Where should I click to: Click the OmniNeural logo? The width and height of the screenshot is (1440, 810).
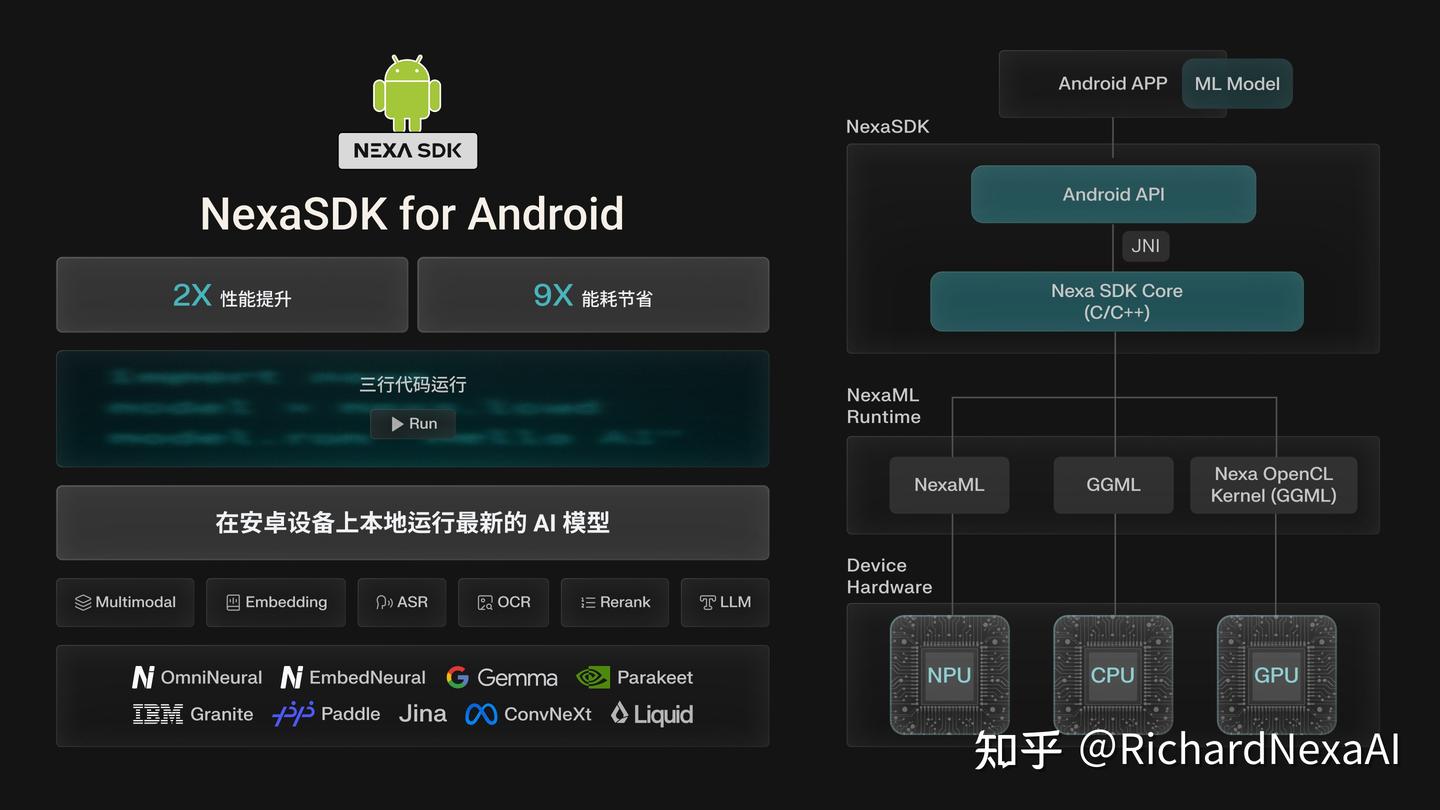(143, 677)
